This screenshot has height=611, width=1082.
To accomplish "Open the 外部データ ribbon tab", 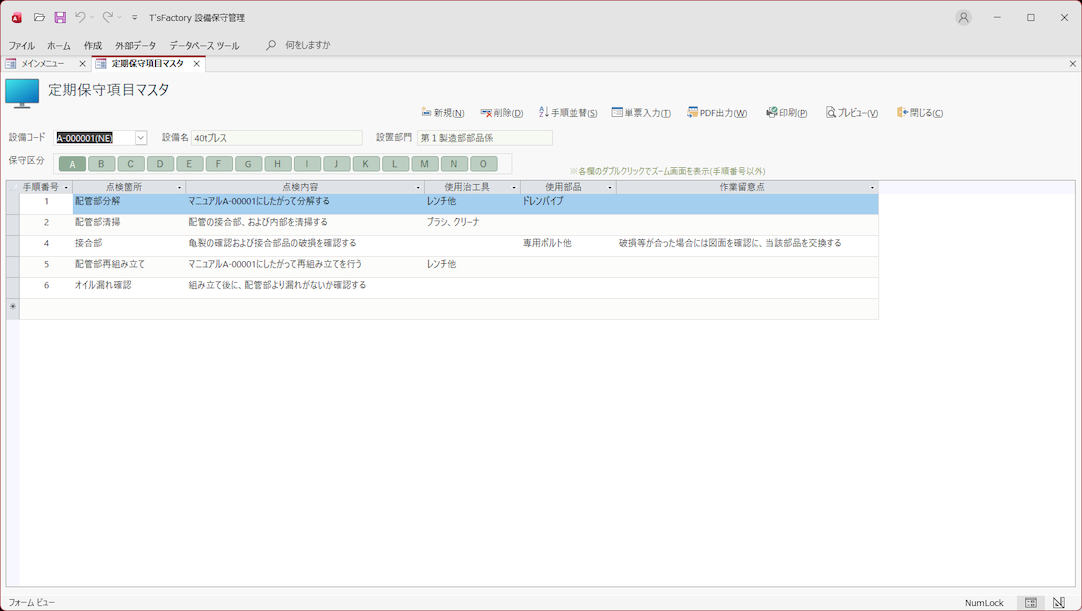I will [135, 46].
